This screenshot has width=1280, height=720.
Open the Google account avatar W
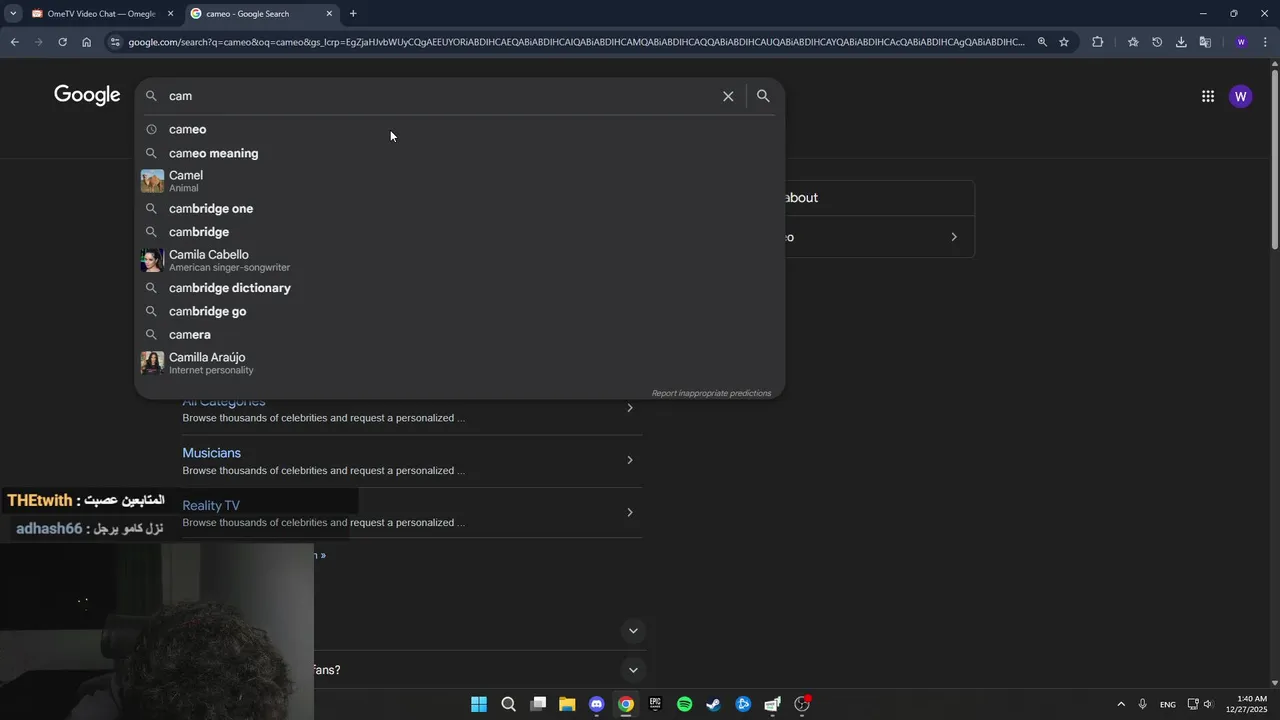[1241, 96]
